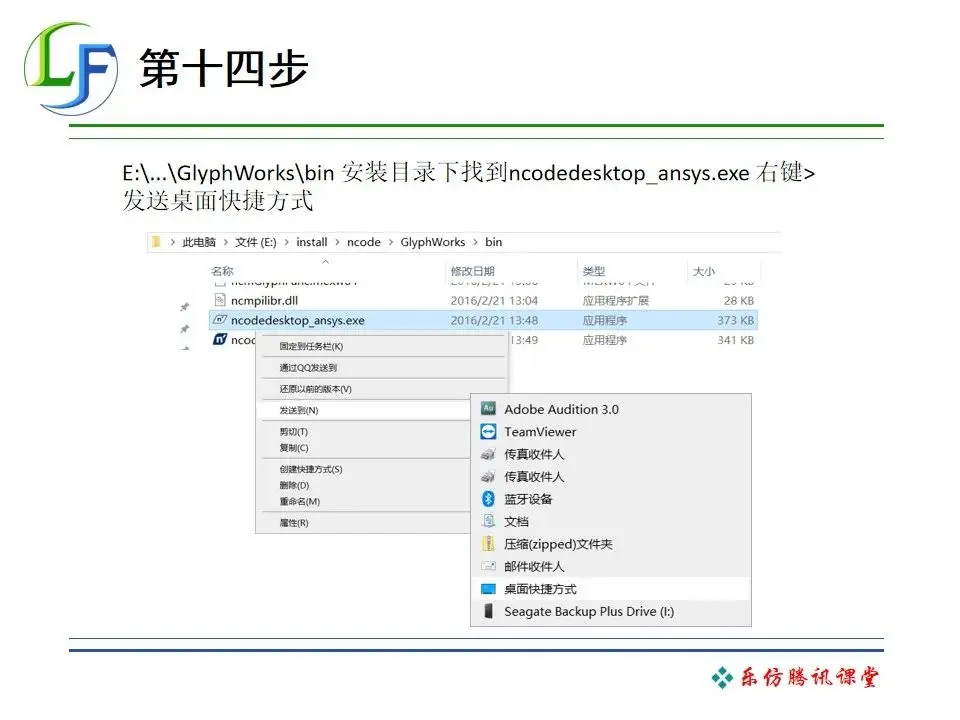Expand the breadcrumb chevron after 此电脑
This screenshot has height=720, width=960.
click(x=226, y=242)
